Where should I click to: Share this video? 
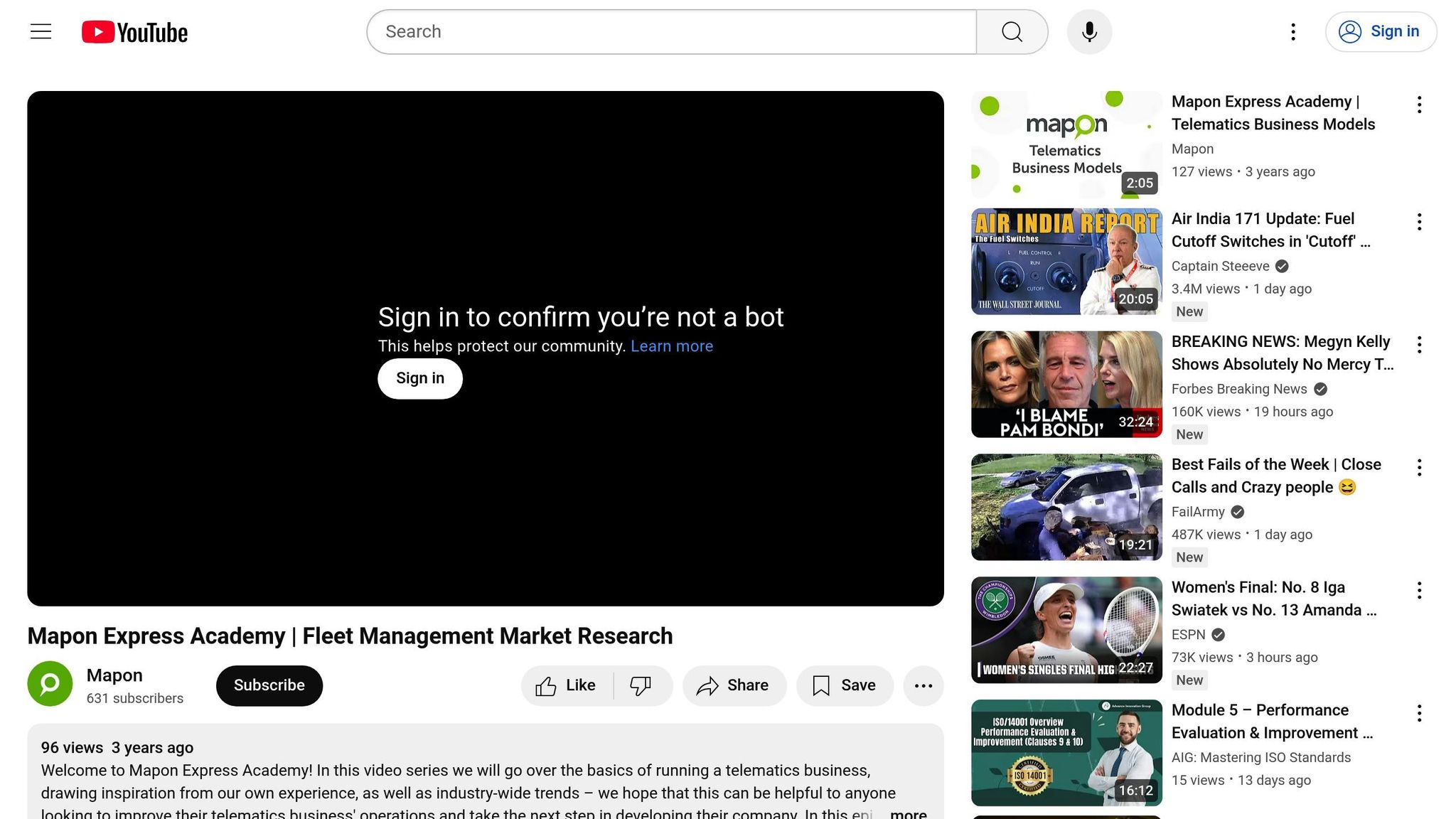(x=734, y=685)
